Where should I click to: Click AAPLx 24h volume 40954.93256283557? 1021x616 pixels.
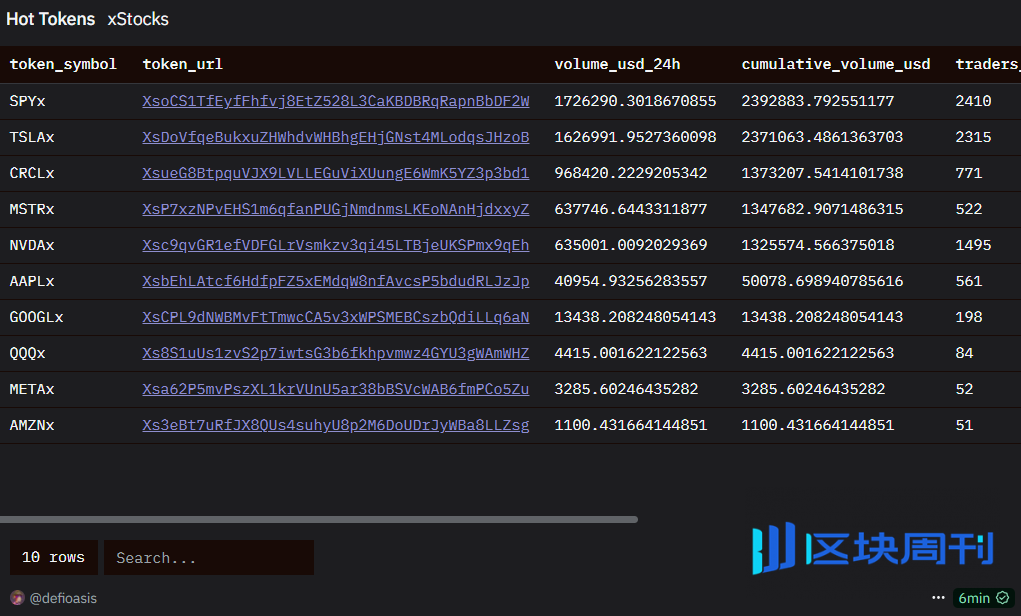coord(630,281)
